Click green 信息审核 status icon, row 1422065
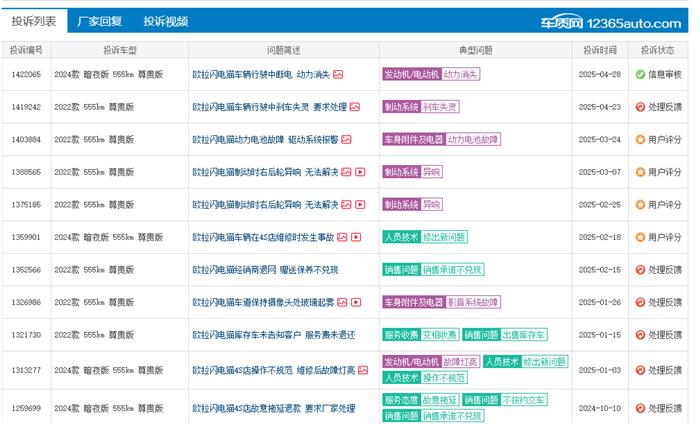The width and height of the screenshot is (700, 424). pos(640,75)
